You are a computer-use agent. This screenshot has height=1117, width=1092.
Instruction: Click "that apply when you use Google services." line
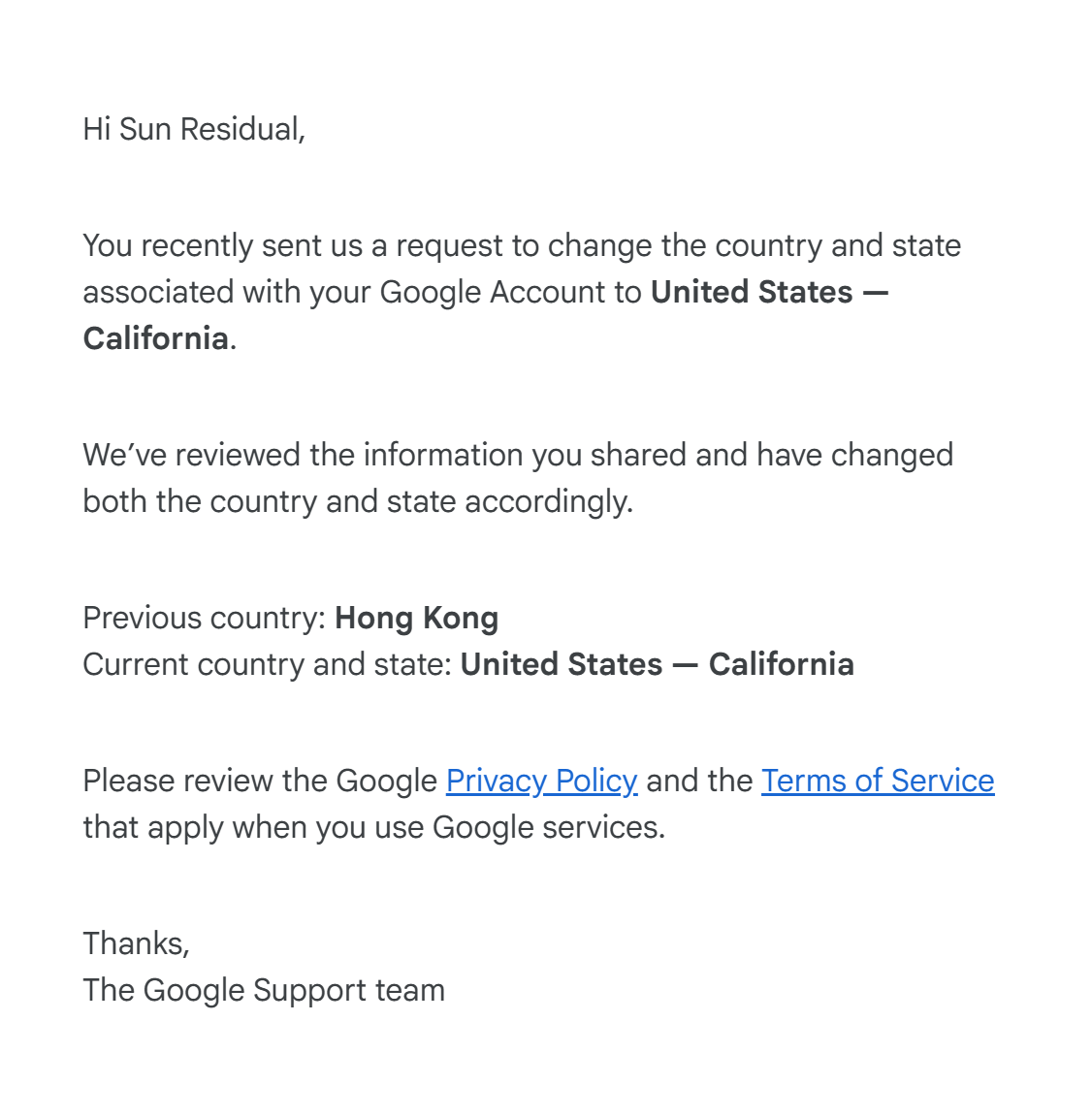pos(373,827)
